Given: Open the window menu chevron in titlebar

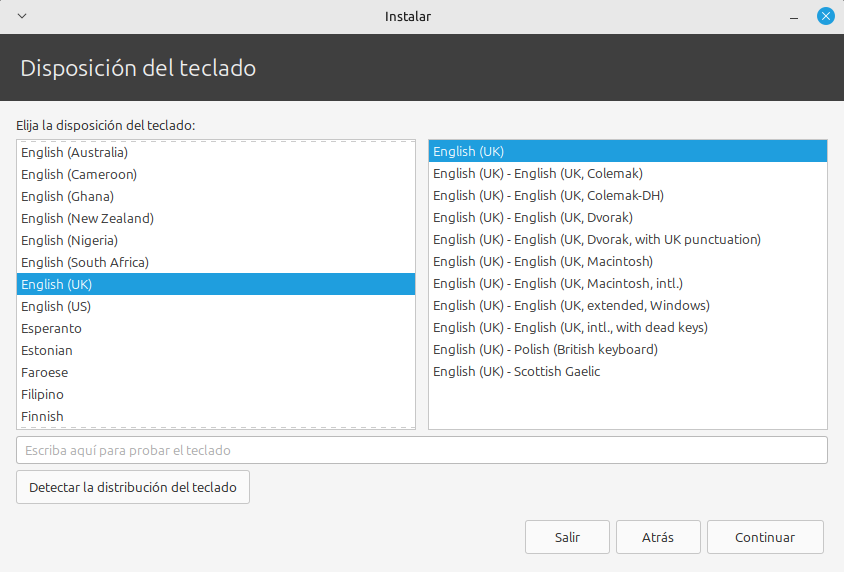Looking at the screenshot, I should click(22, 16).
